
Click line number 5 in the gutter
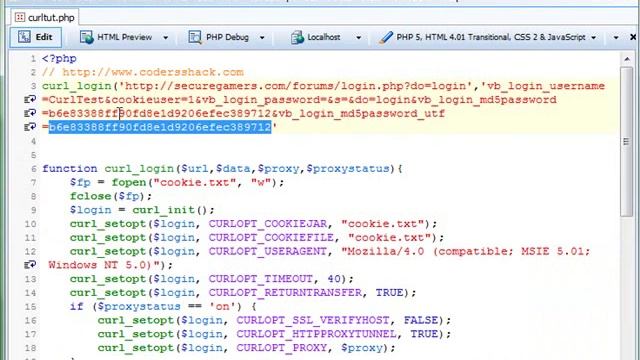click(33, 155)
